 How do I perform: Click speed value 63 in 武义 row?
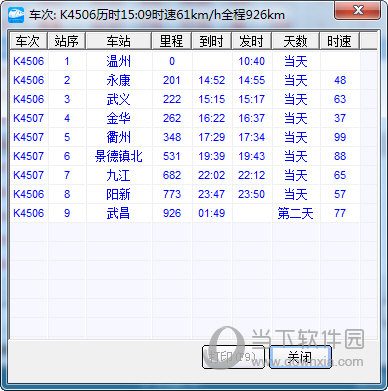point(340,99)
